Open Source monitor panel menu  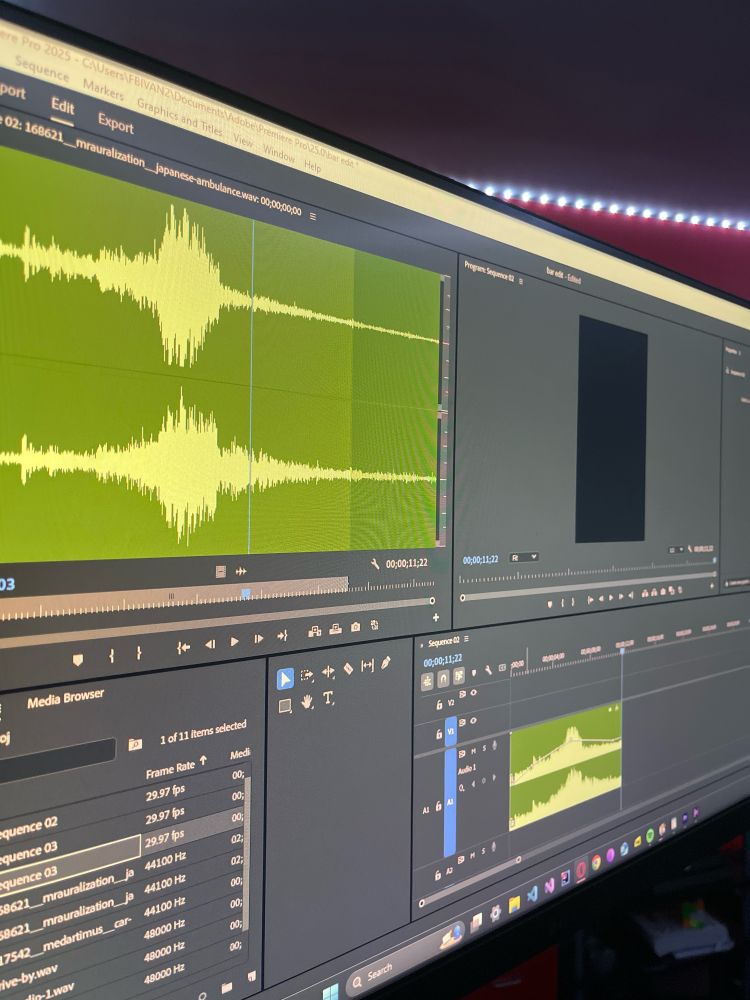[312, 216]
